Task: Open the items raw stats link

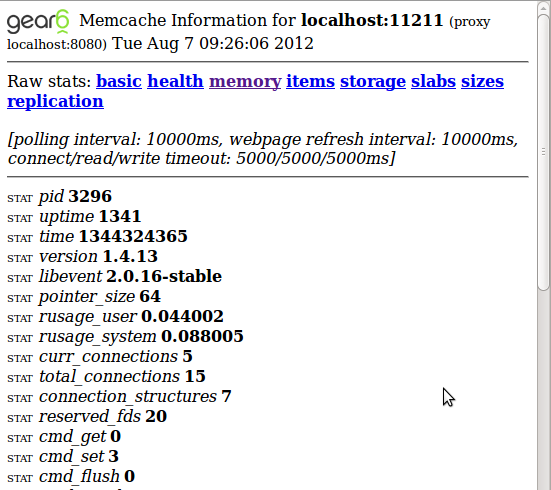Action: 310,81
